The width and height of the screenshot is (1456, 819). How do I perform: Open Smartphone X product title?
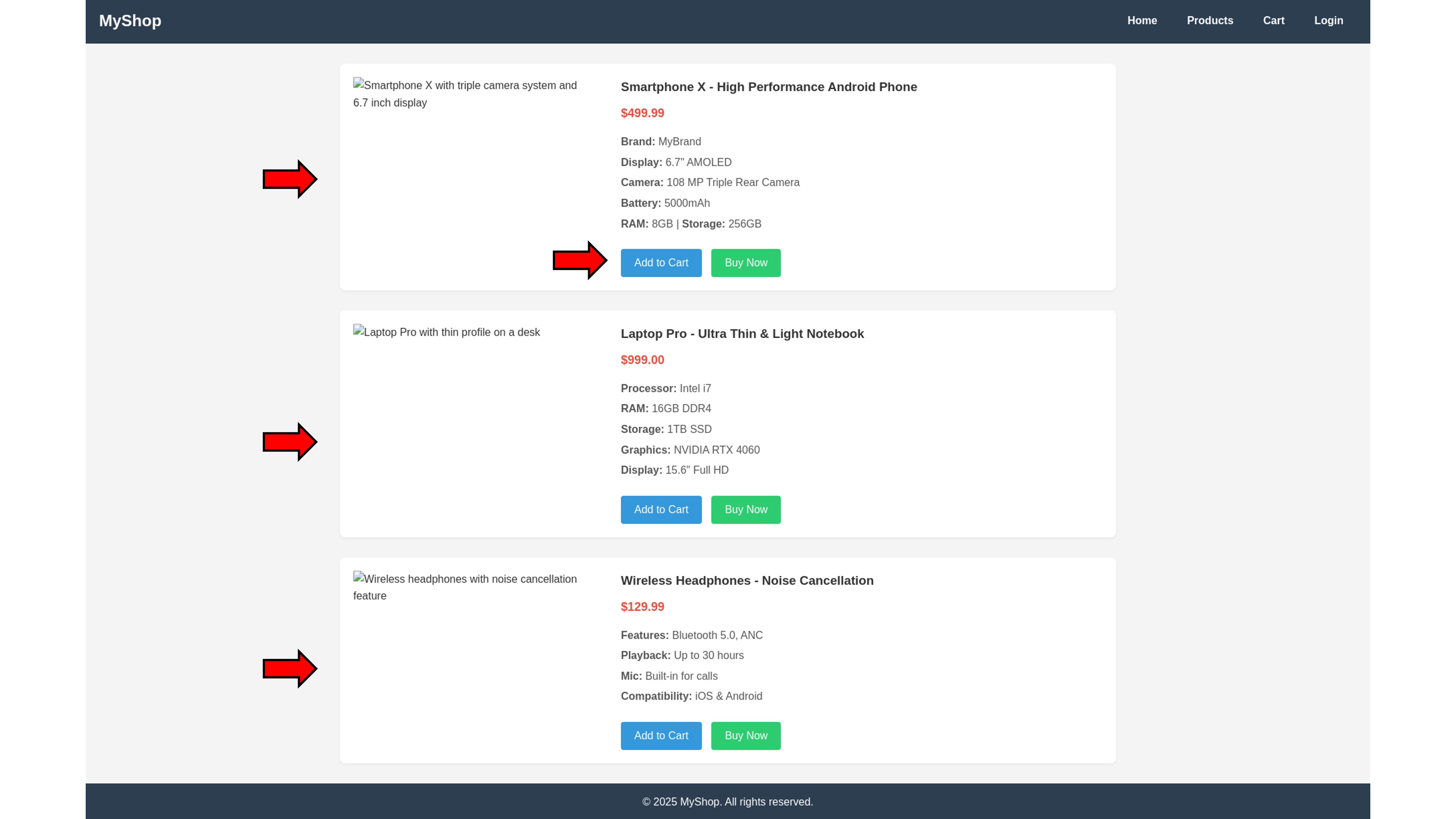769,87
